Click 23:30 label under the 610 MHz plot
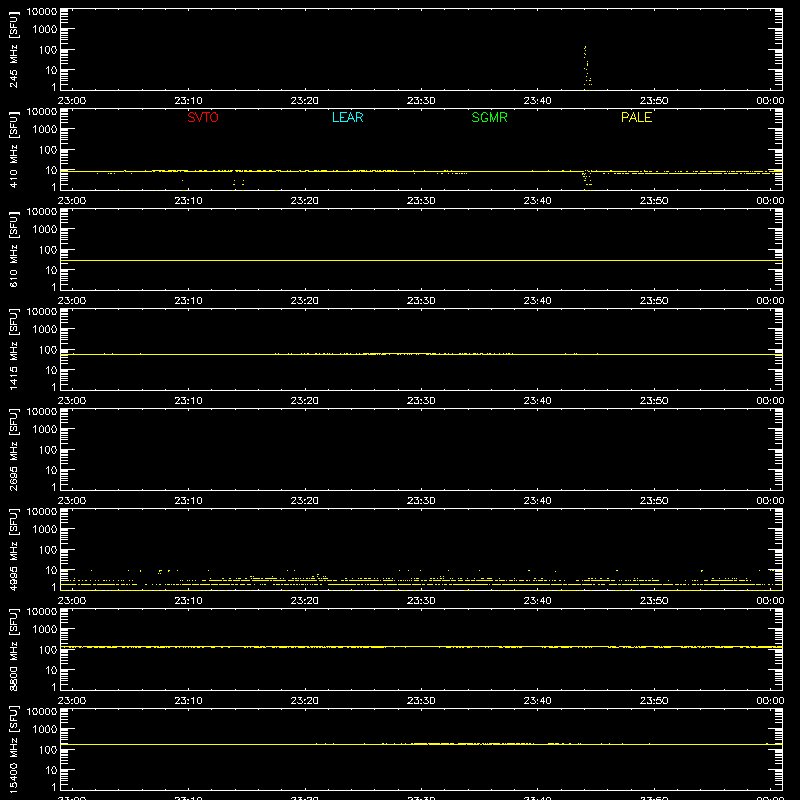The image size is (800, 800). coord(421,301)
